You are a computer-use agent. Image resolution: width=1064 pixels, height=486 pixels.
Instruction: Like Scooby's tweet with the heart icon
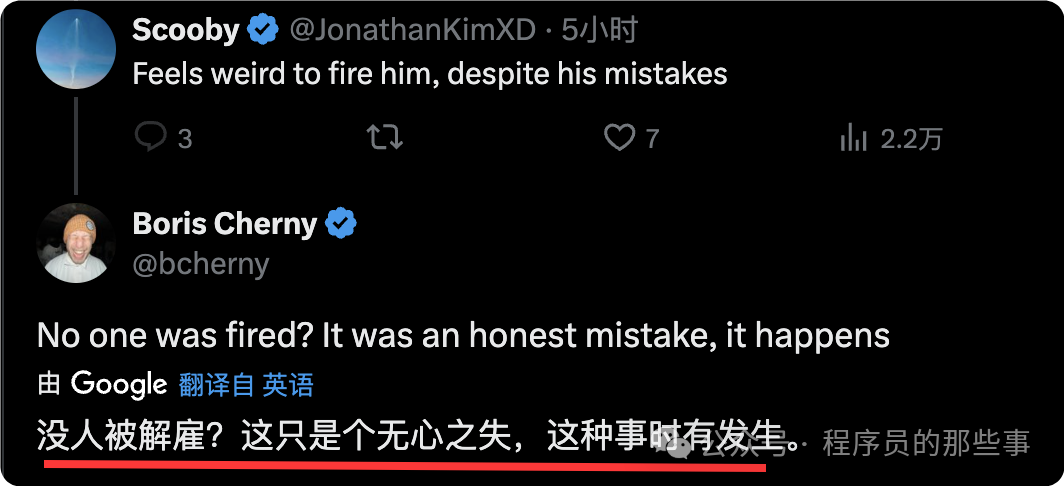[x=620, y=137]
